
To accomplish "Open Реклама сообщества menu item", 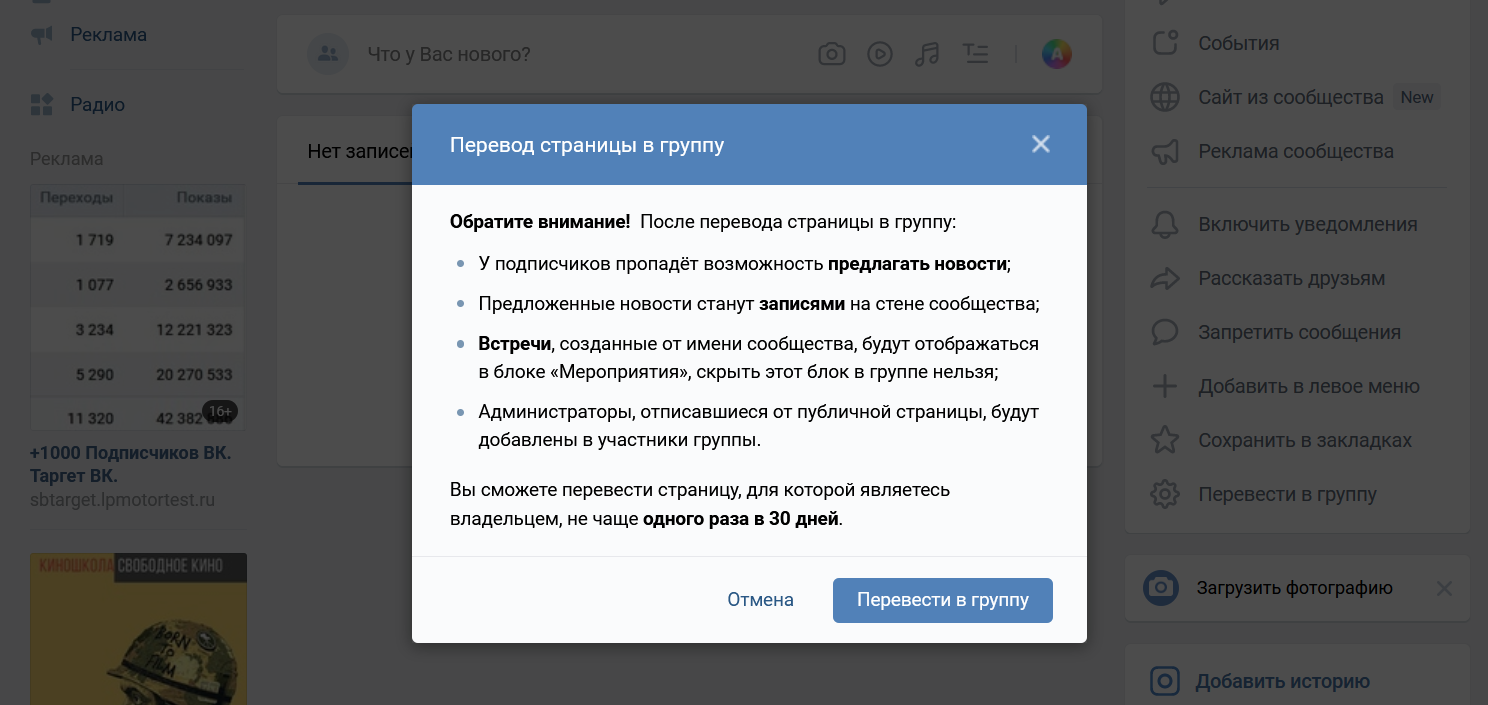I will coord(1296,152).
